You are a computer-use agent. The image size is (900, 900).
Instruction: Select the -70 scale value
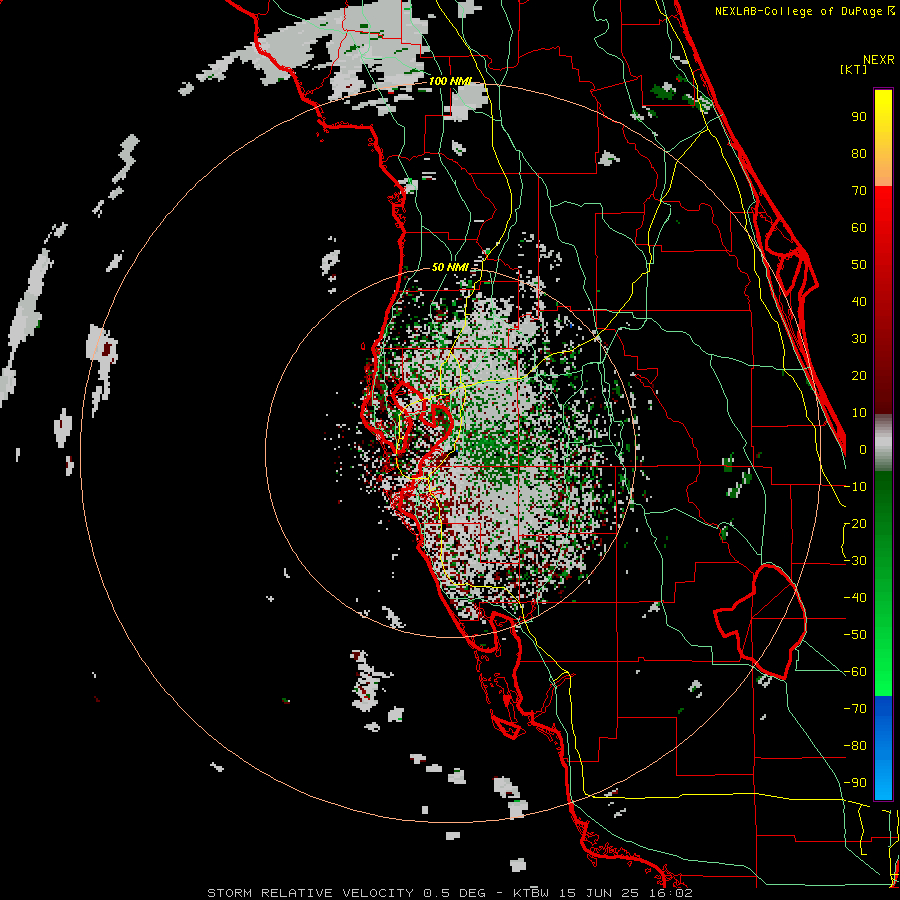[x=855, y=709]
